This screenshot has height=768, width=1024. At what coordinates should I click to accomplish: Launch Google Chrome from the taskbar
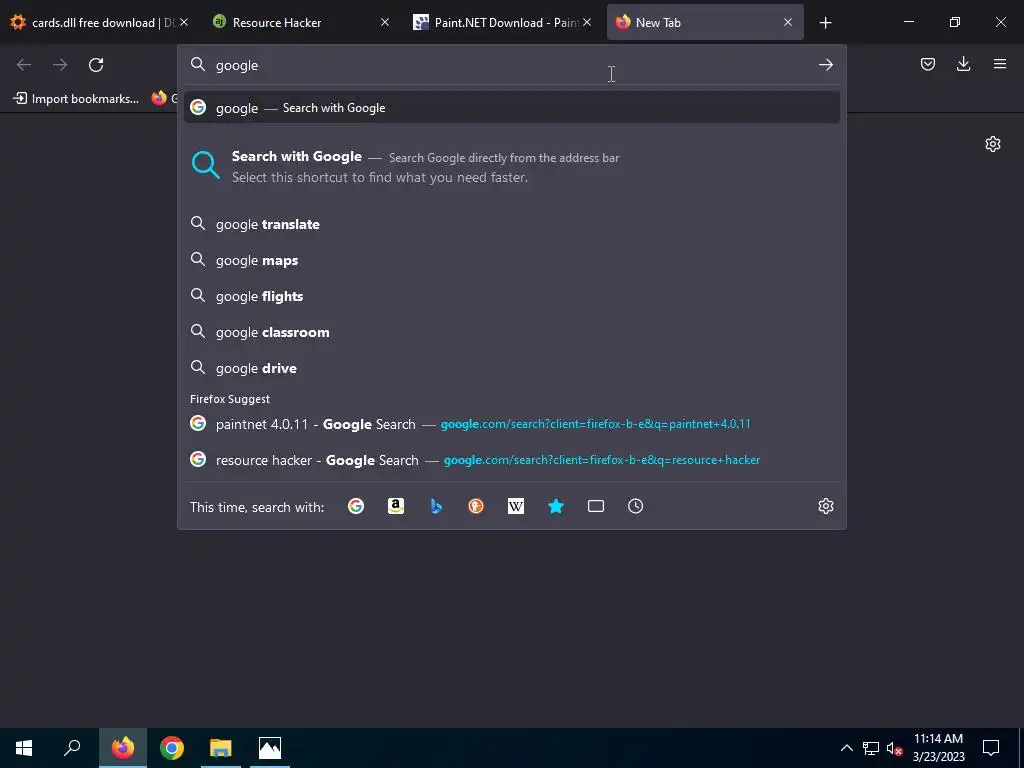172,748
